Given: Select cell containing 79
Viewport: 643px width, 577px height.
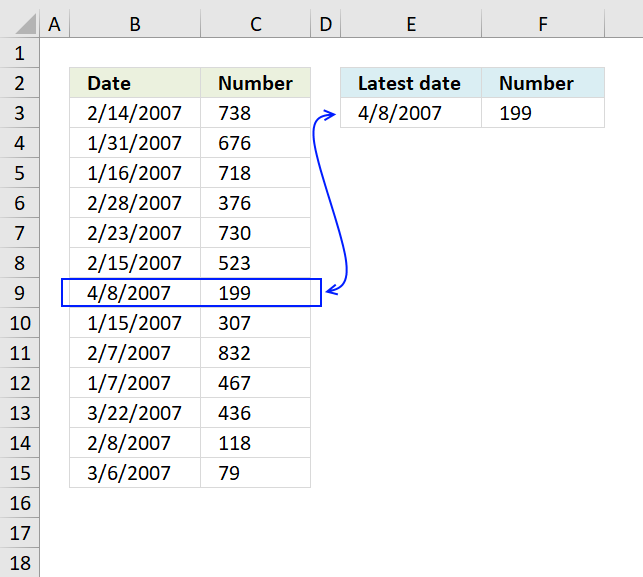Looking at the screenshot, I should tap(255, 472).
